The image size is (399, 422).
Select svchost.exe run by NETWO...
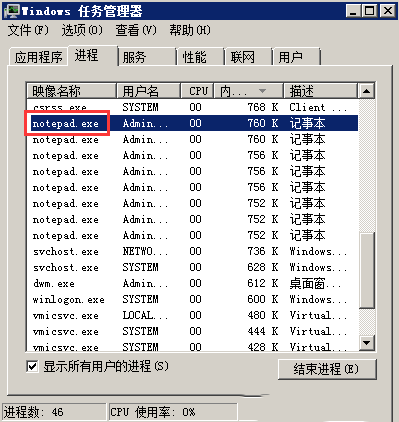[x=192, y=251]
